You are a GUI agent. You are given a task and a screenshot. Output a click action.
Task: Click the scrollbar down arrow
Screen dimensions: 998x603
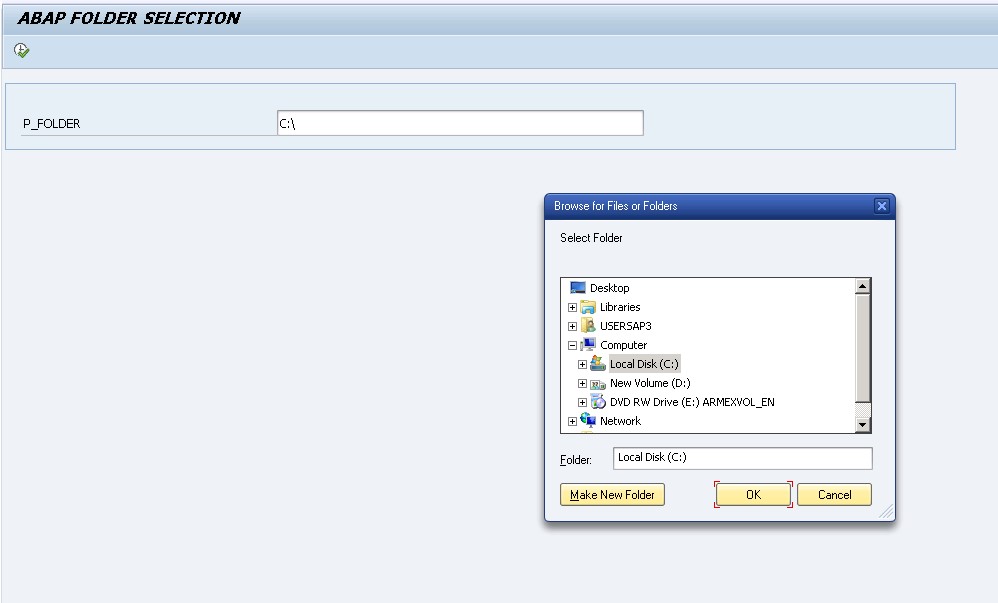(862, 425)
